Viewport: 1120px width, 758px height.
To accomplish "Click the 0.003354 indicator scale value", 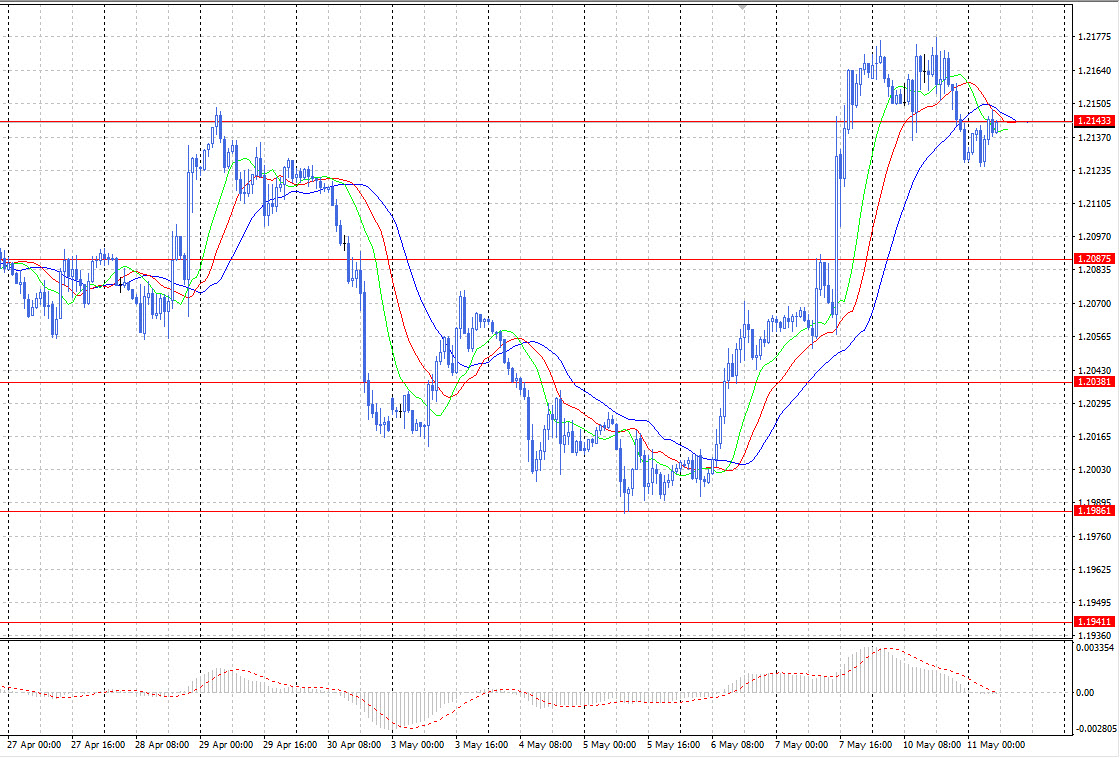I will [1095, 648].
